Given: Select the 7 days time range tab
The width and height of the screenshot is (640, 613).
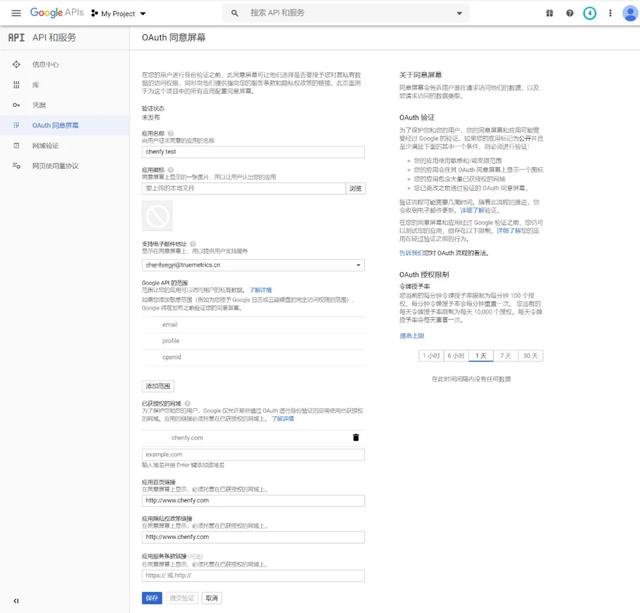Looking at the screenshot, I should pos(506,356).
